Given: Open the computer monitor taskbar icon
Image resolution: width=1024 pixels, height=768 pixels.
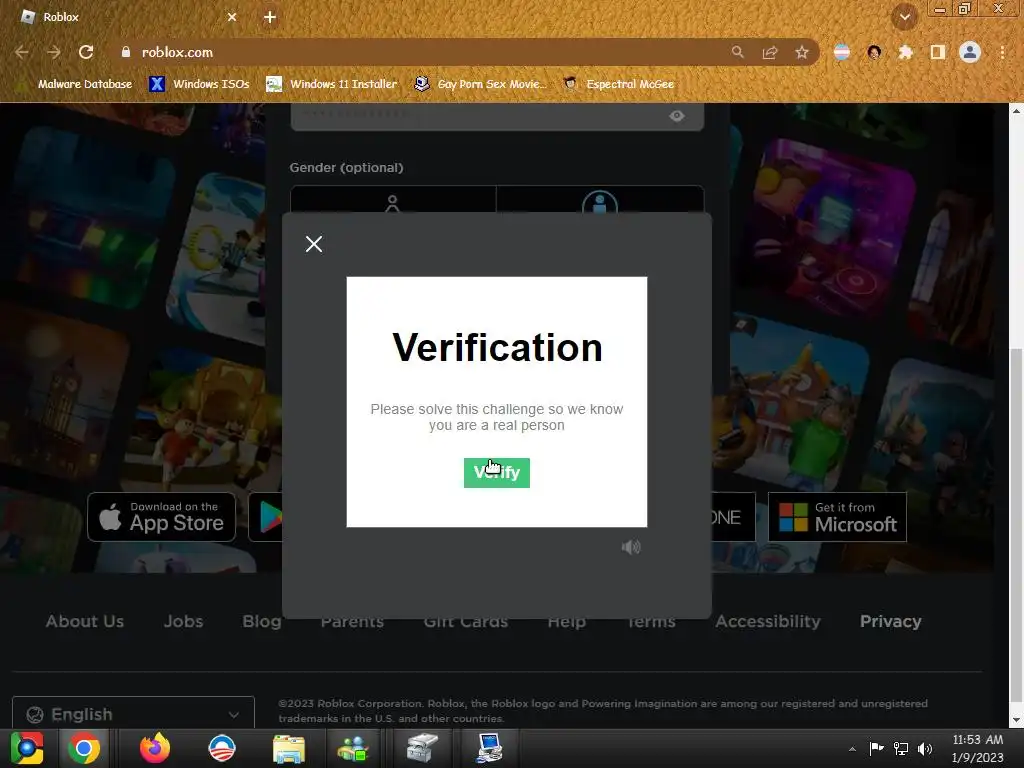Looking at the screenshot, I should tap(488, 748).
